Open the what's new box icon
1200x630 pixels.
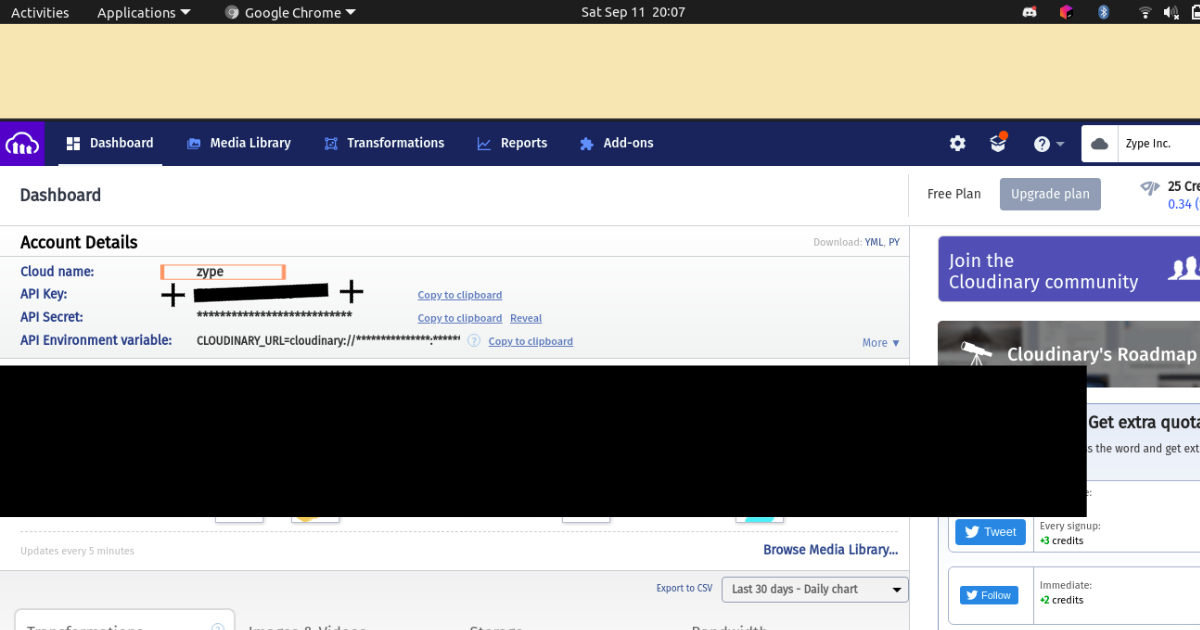[x=998, y=143]
